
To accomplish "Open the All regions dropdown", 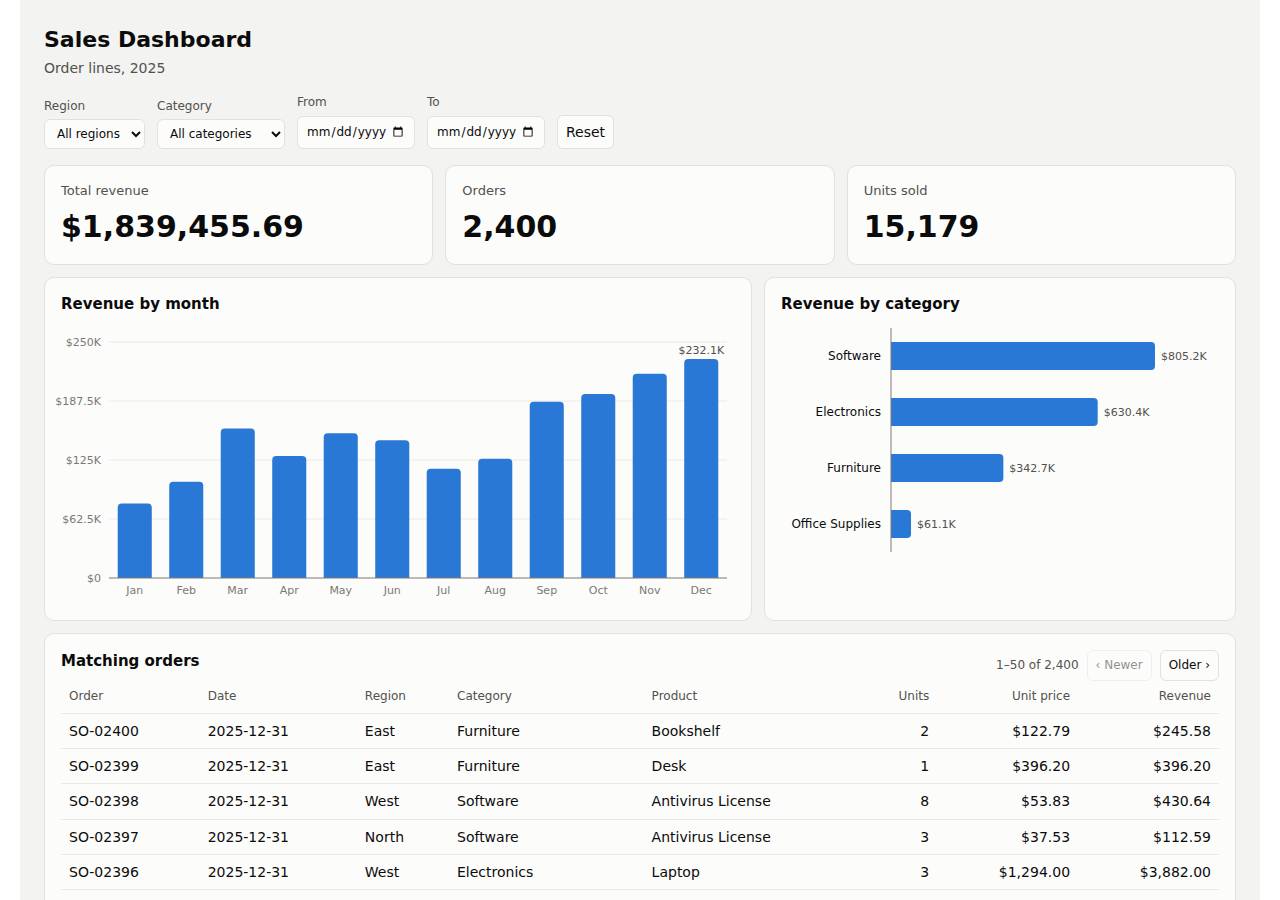I will (94, 134).
